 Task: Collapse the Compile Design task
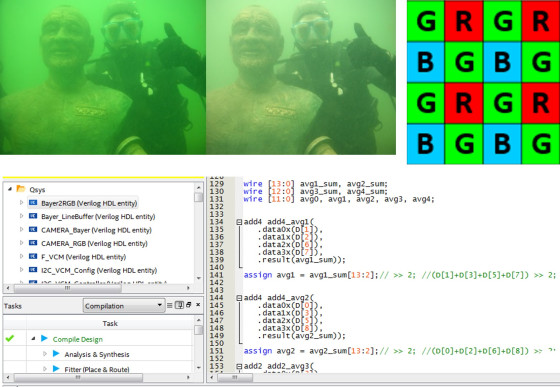click(x=33, y=338)
